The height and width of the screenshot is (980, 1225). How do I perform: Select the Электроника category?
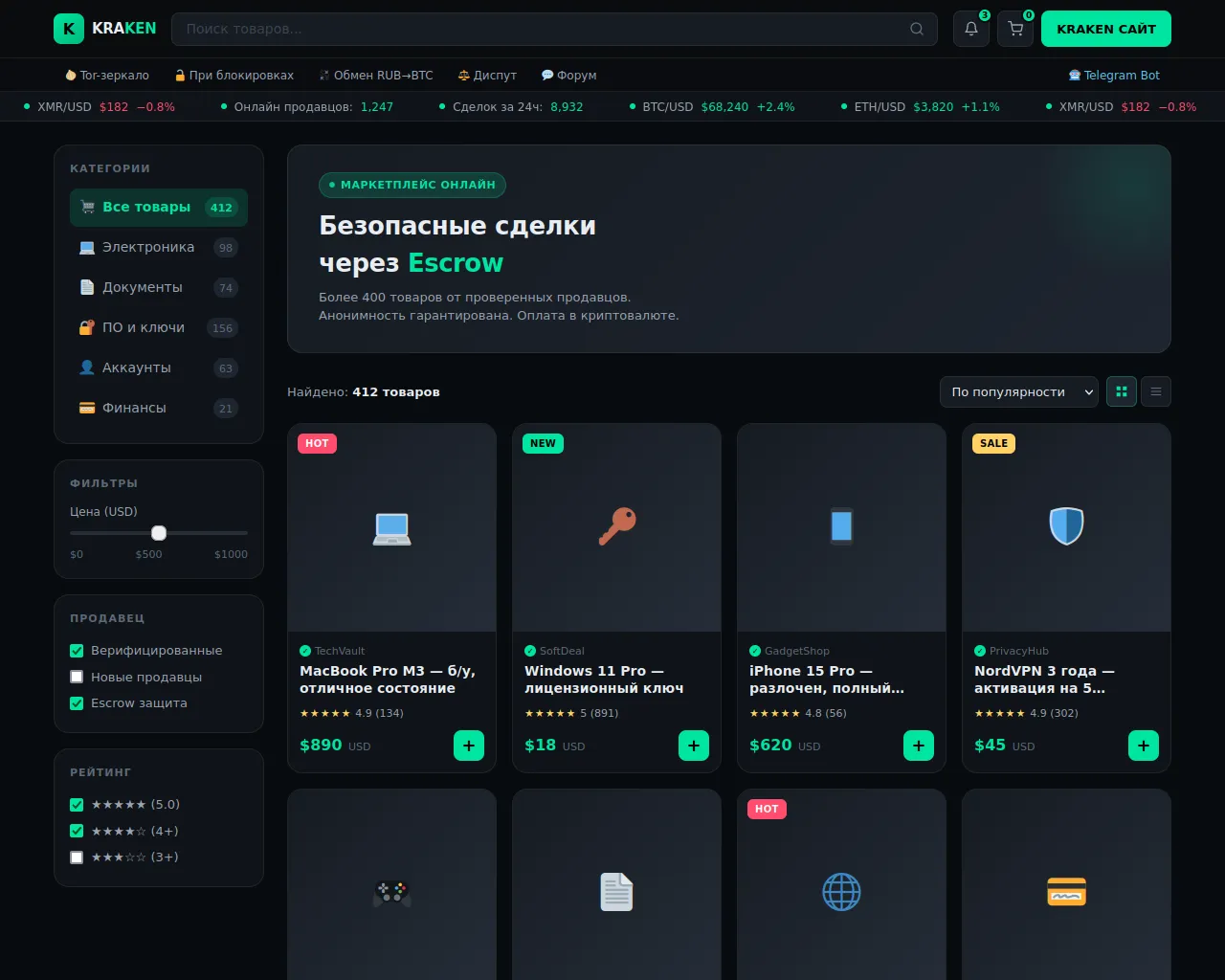159,248
